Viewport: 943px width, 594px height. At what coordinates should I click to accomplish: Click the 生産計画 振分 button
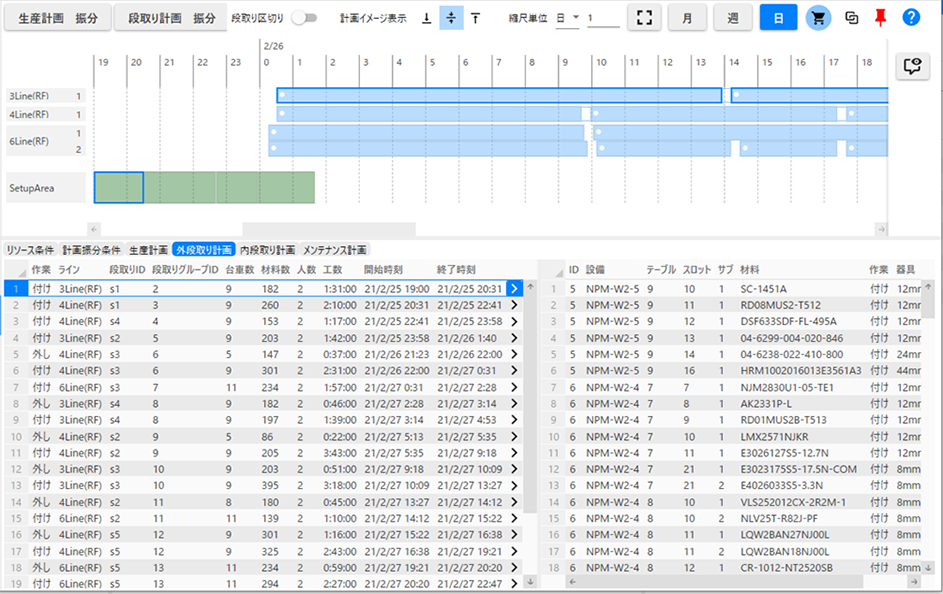pos(58,18)
